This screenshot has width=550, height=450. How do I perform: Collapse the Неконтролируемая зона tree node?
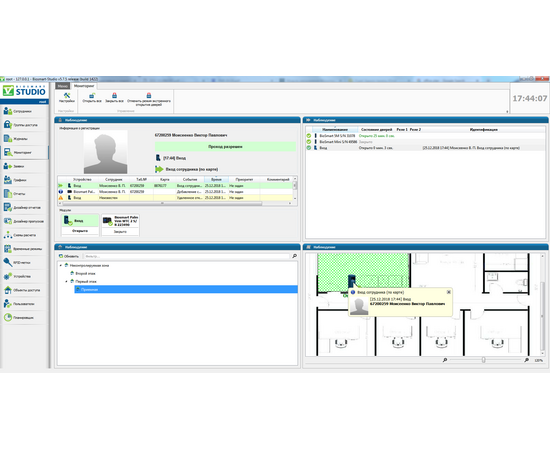tap(61, 266)
